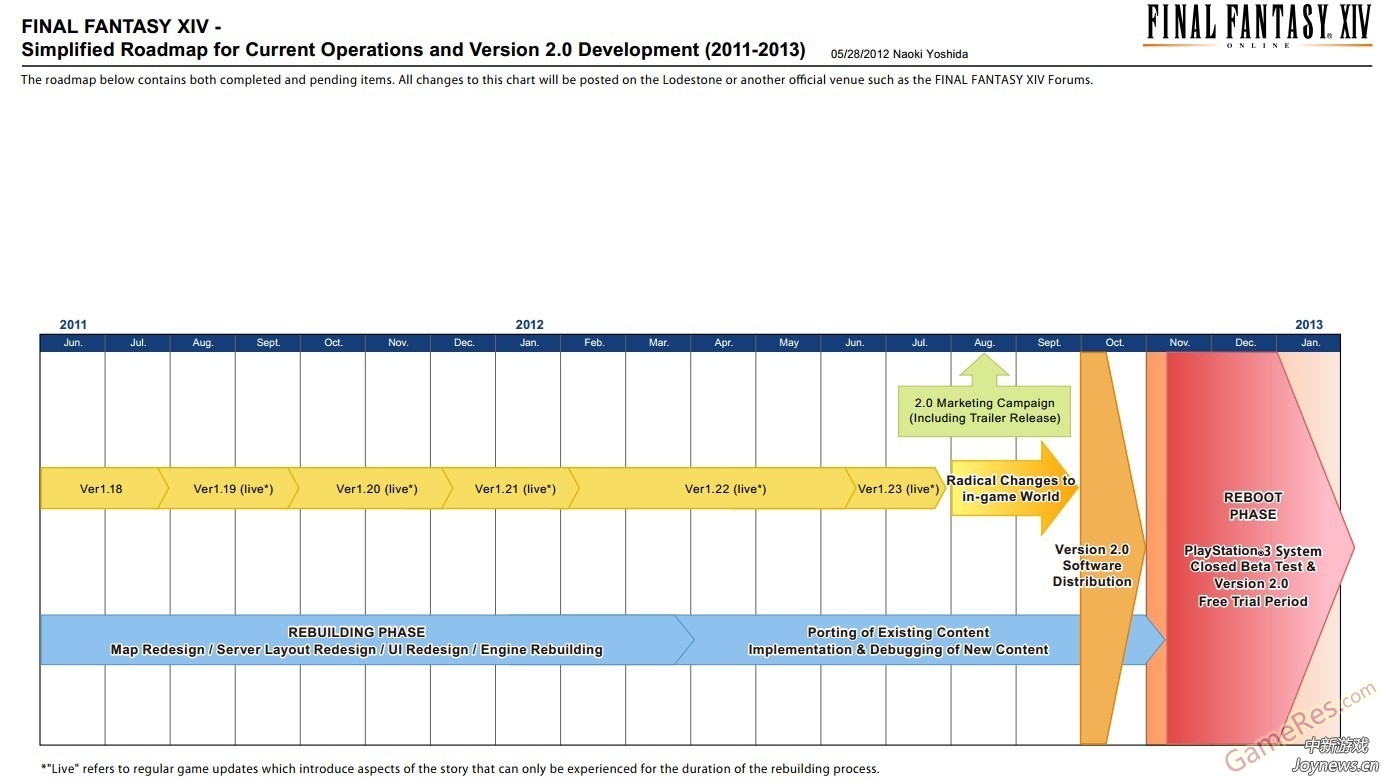This screenshot has height=782, width=1386.
Task: Click the Map Redesign / Server Layout Redesign line
Action: pyautogui.click(x=357, y=650)
